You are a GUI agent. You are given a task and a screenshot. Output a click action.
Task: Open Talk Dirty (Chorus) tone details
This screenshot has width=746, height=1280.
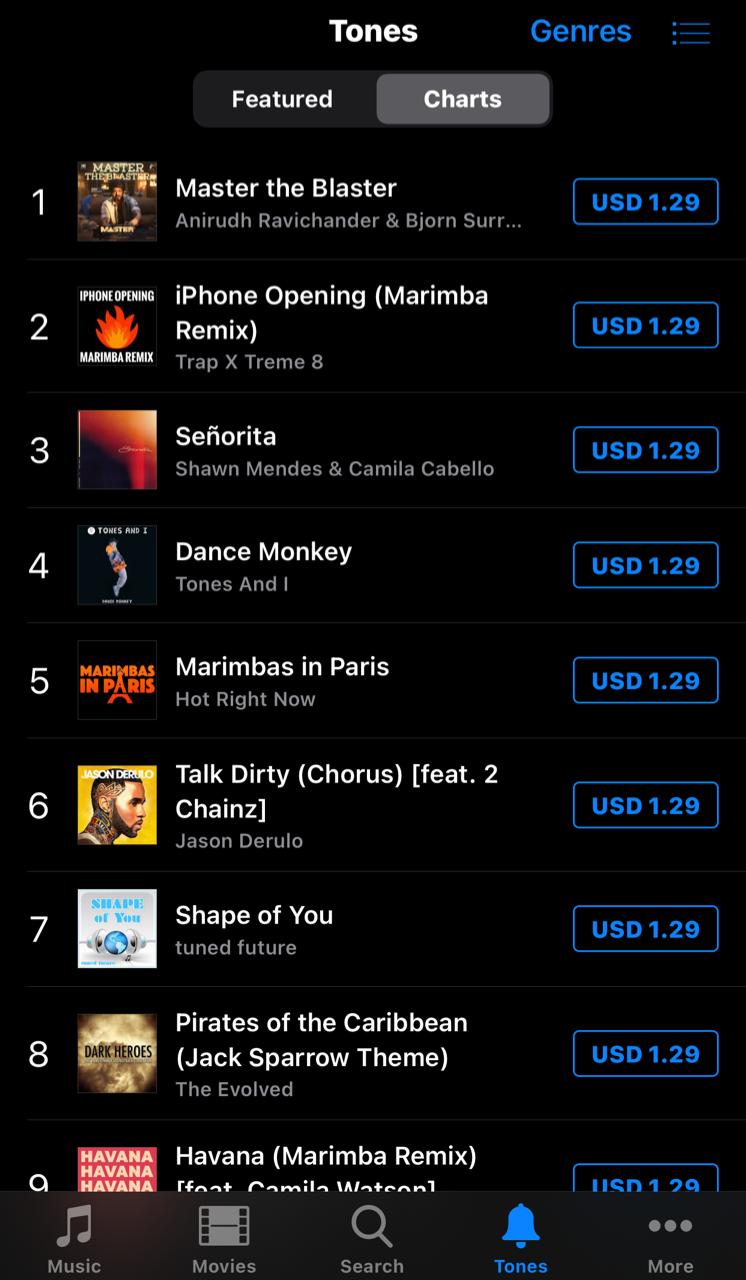(336, 791)
